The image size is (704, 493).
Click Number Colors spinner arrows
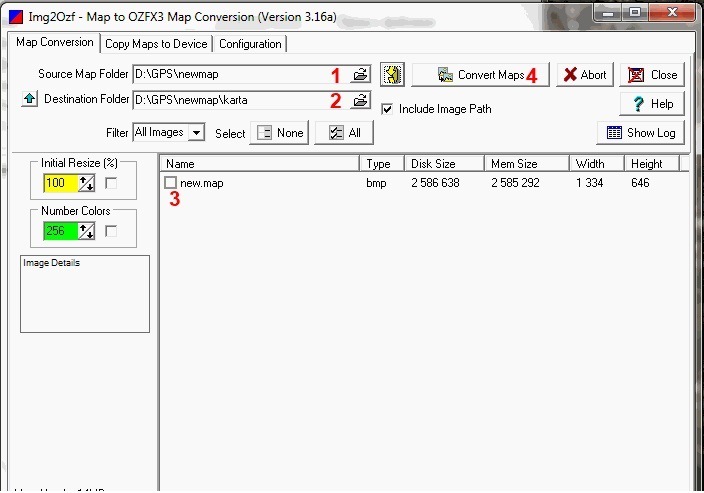pos(87,231)
